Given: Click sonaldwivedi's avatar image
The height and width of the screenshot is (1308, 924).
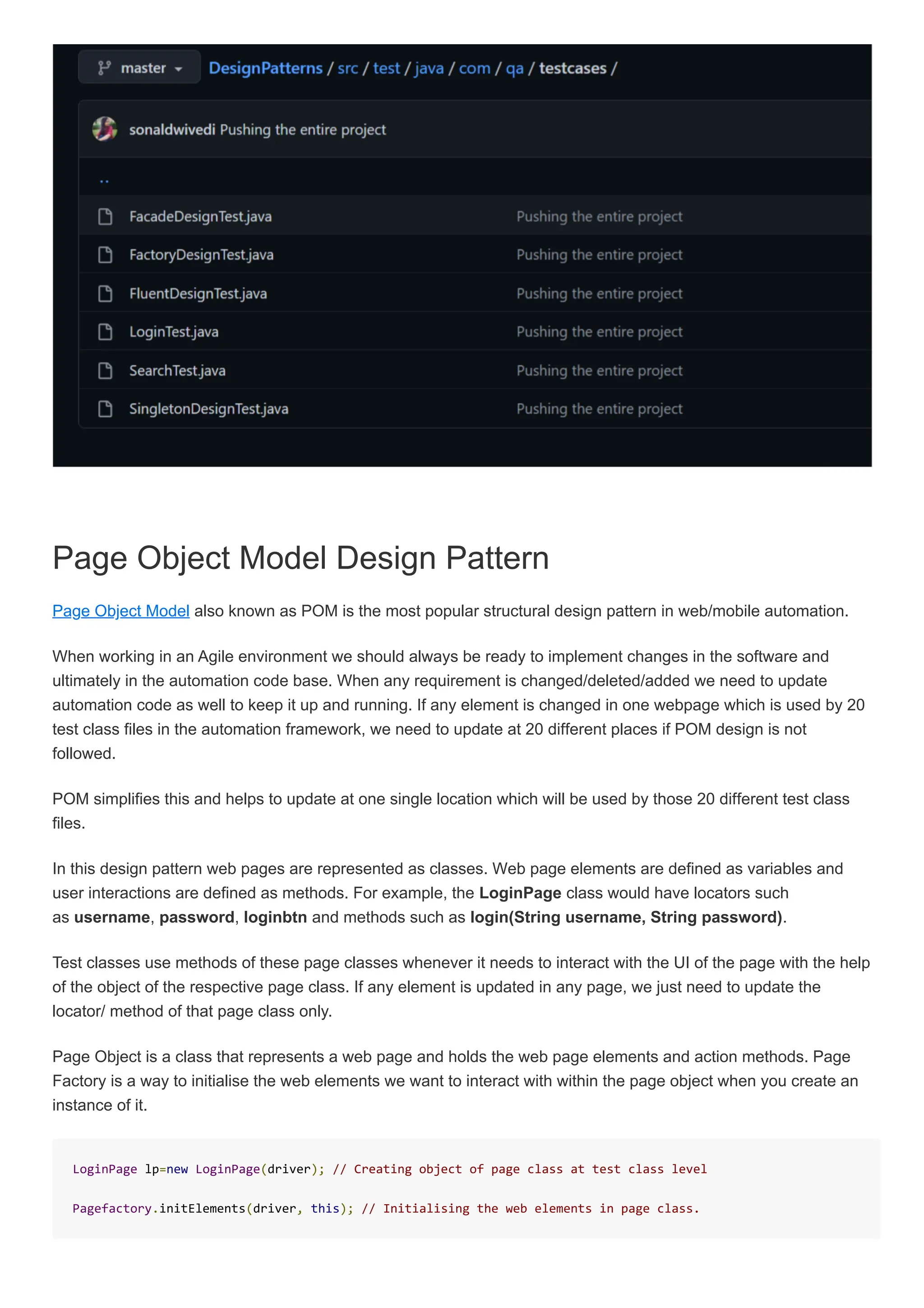Looking at the screenshot, I should click(105, 129).
